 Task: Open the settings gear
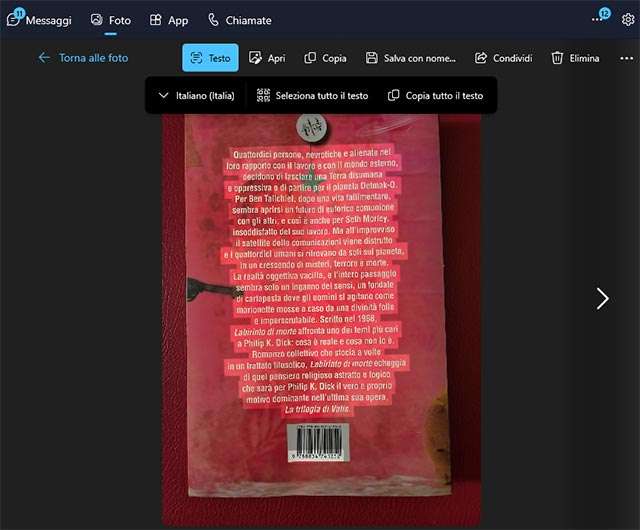point(628,19)
